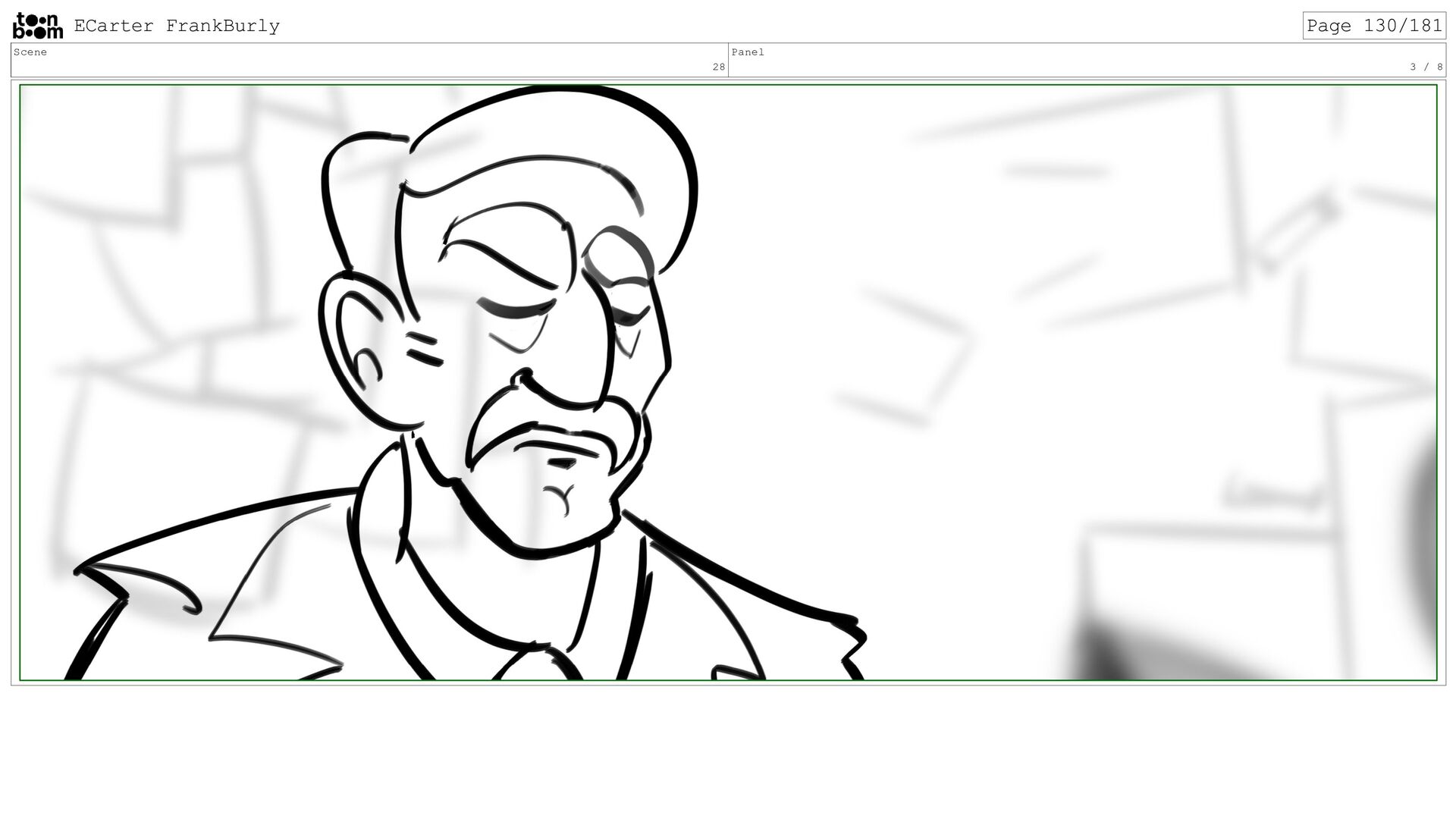Image resolution: width=1456 pixels, height=819 pixels.
Task: Select the panel count '3 / 8'
Action: pyautogui.click(x=1426, y=67)
